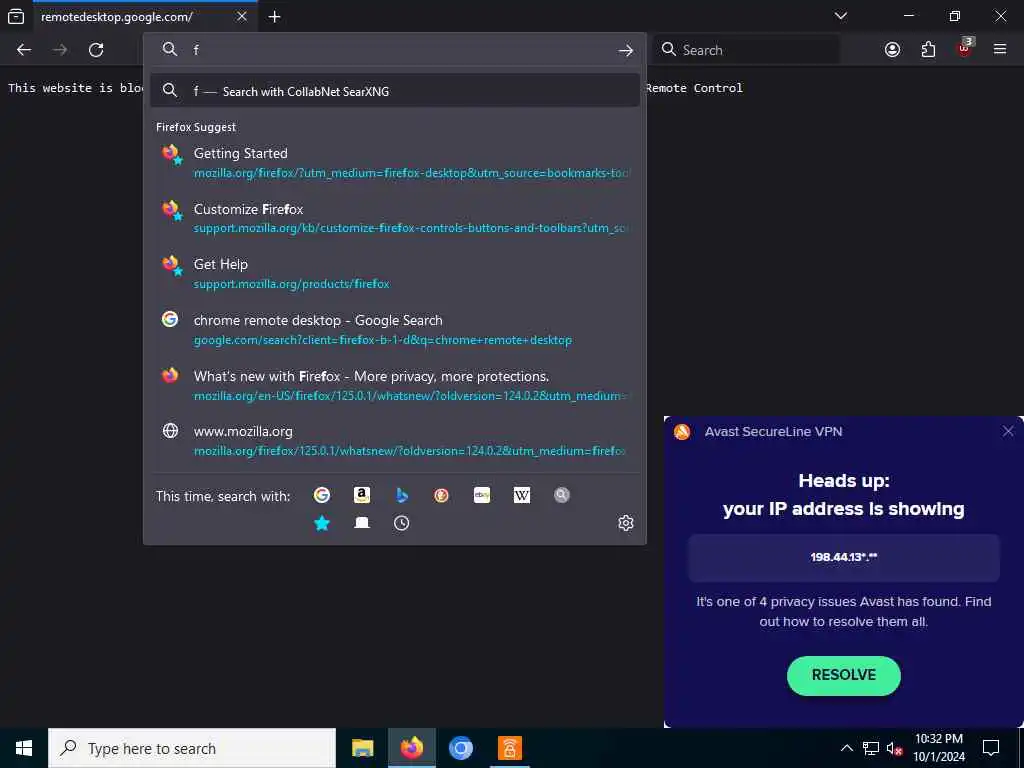Open search settings gear in dropdown

626,523
